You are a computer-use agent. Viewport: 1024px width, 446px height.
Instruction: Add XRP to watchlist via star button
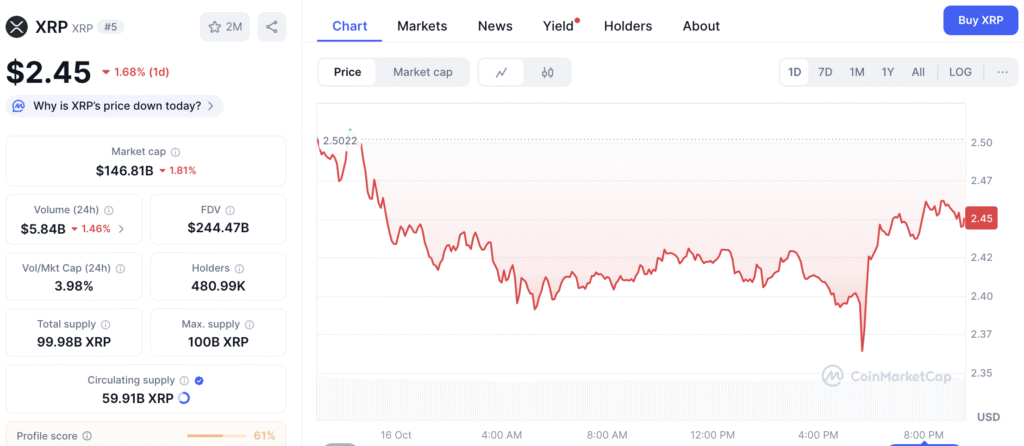[225, 27]
